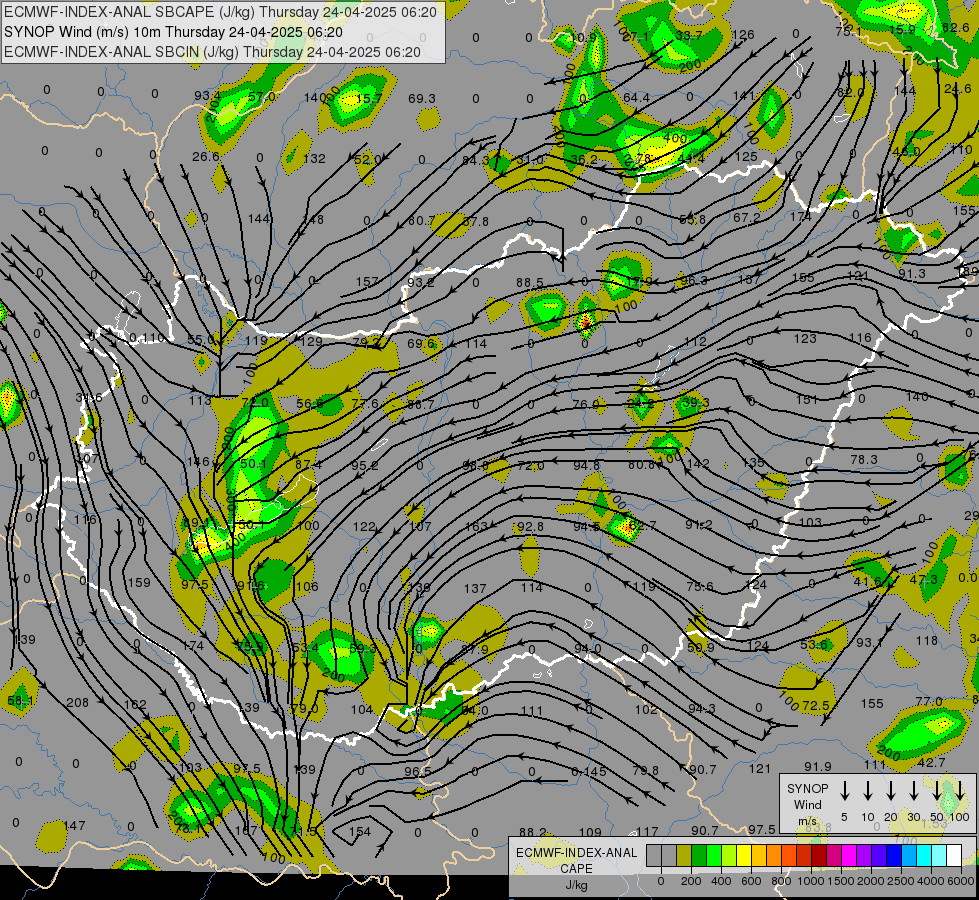Click the map value 96.5
Viewport: 979px width, 900px height.
418,771
